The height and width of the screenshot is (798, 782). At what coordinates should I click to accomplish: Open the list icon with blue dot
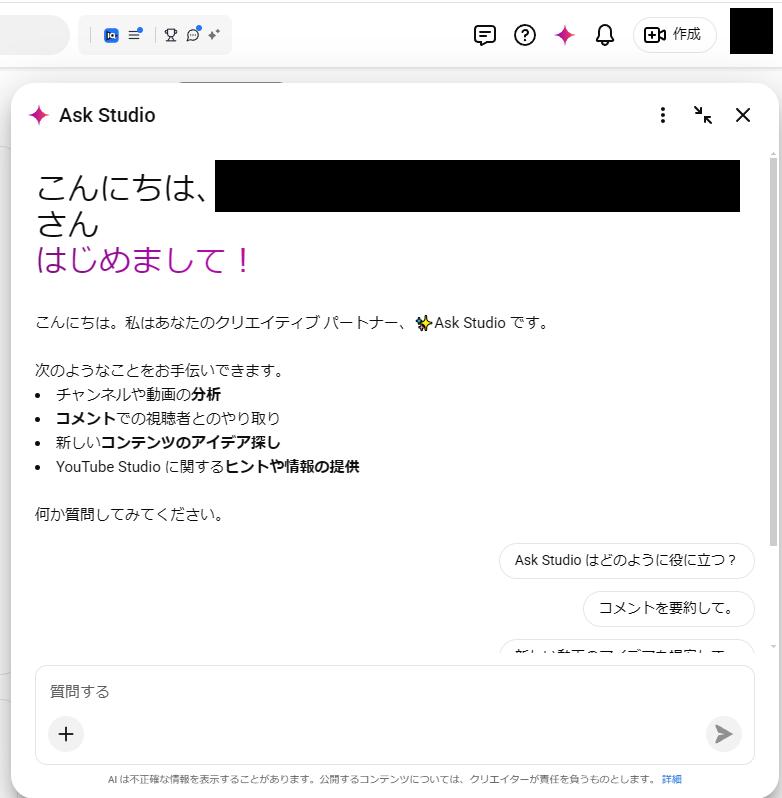point(135,35)
